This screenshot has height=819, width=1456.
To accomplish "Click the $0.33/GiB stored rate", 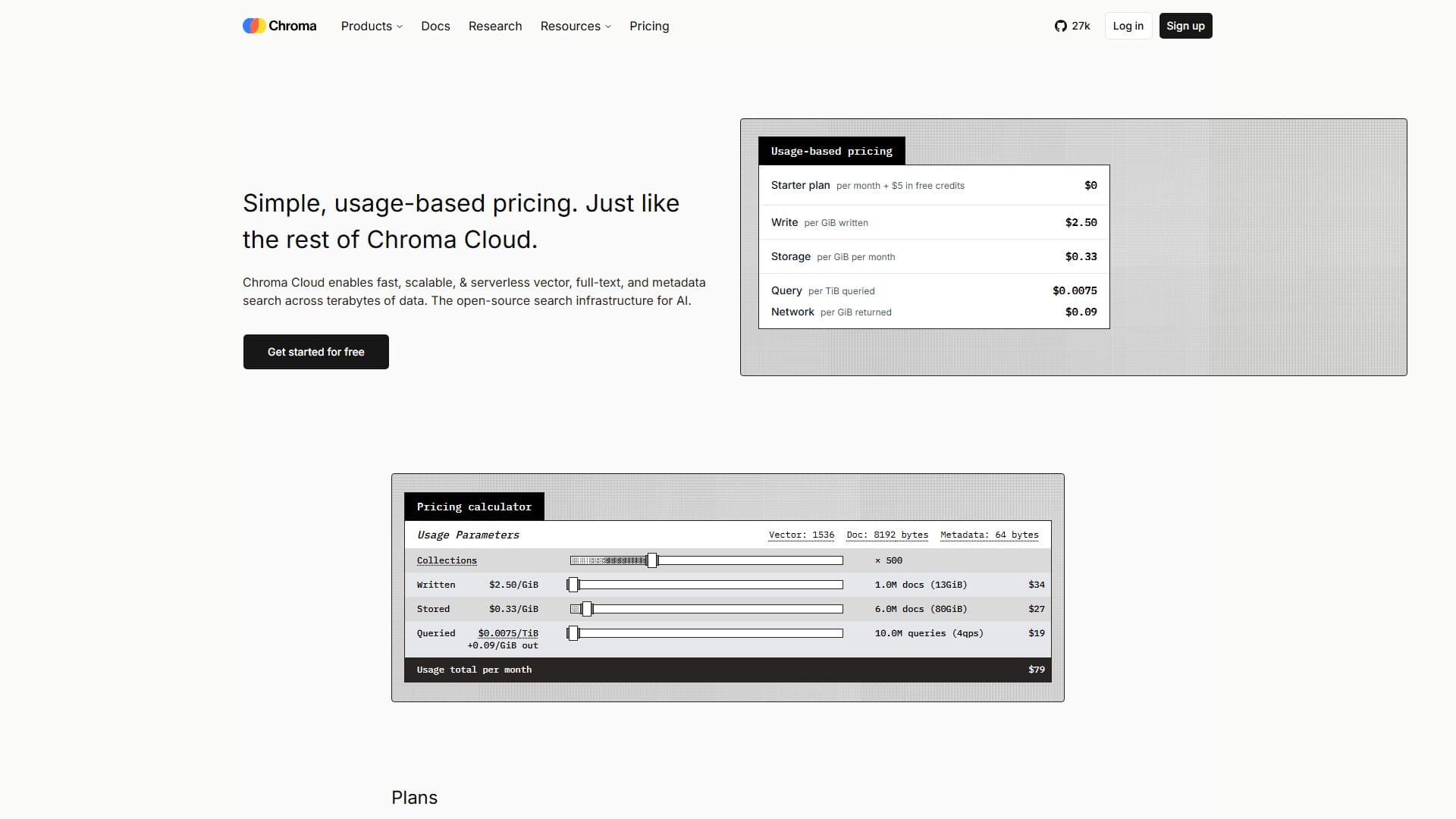I will (513, 609).
